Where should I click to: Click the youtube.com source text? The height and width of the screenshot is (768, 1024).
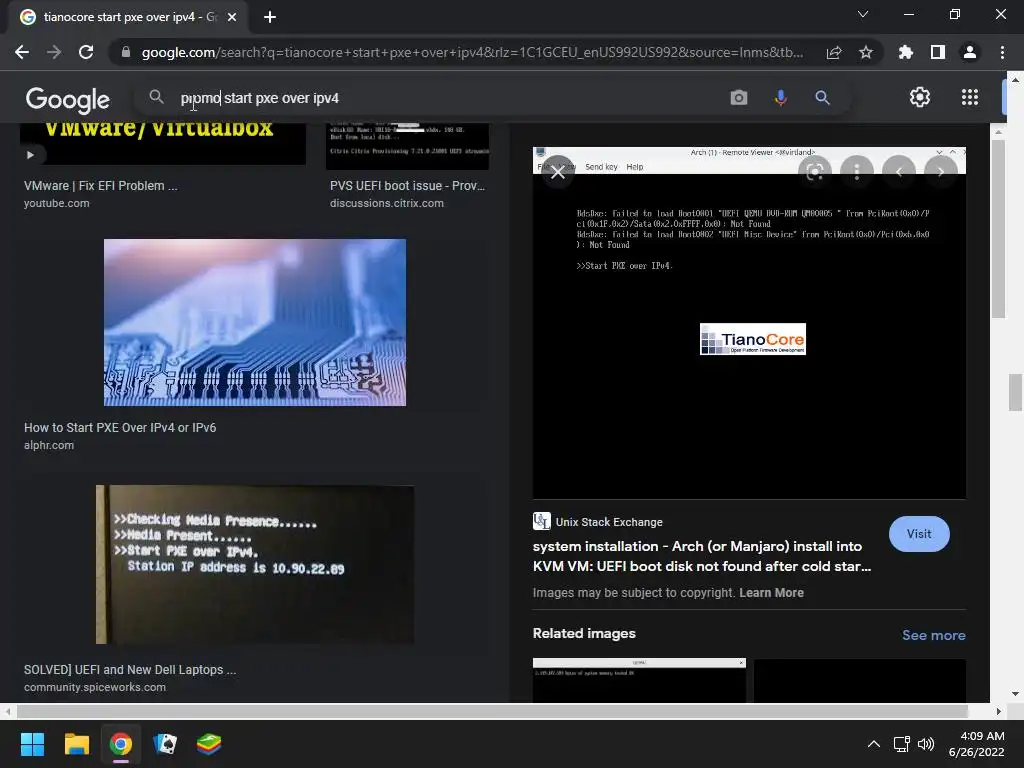pos(57,203)
